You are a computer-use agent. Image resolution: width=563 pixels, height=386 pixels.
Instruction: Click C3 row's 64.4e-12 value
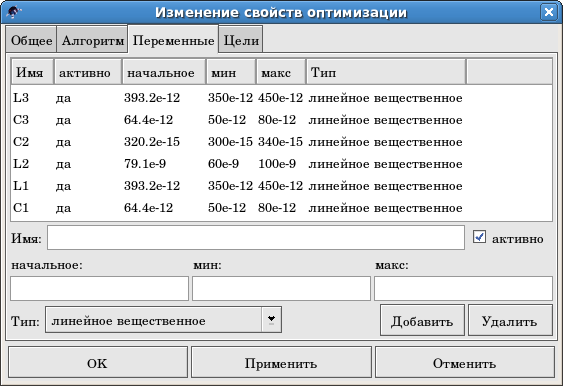point(149,120)
